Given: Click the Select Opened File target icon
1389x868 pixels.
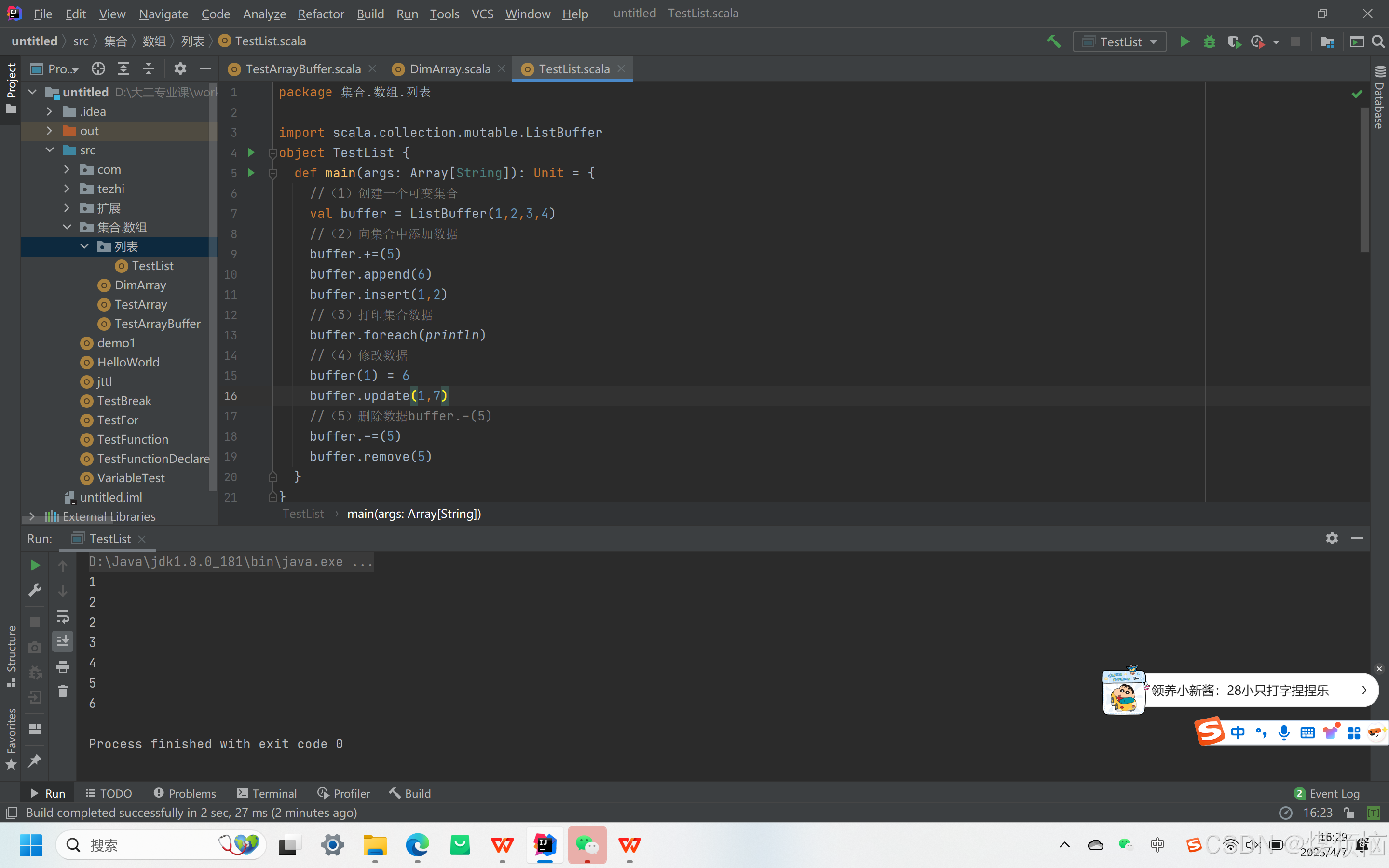Looking at the screenshot, I should pyautogui.click(x=98, y=69).
